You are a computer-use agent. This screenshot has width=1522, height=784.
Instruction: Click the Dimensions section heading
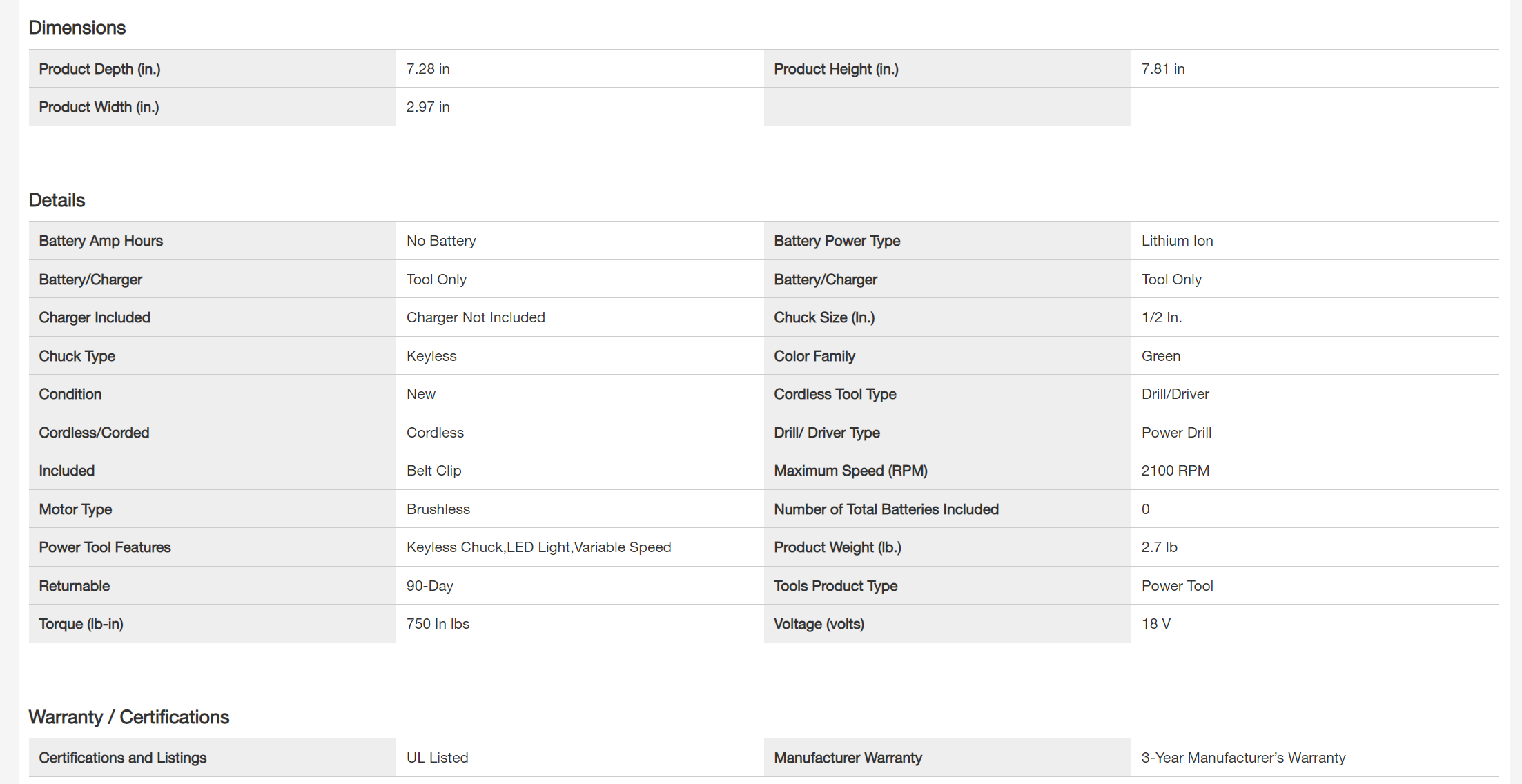(x=77, y=28)
